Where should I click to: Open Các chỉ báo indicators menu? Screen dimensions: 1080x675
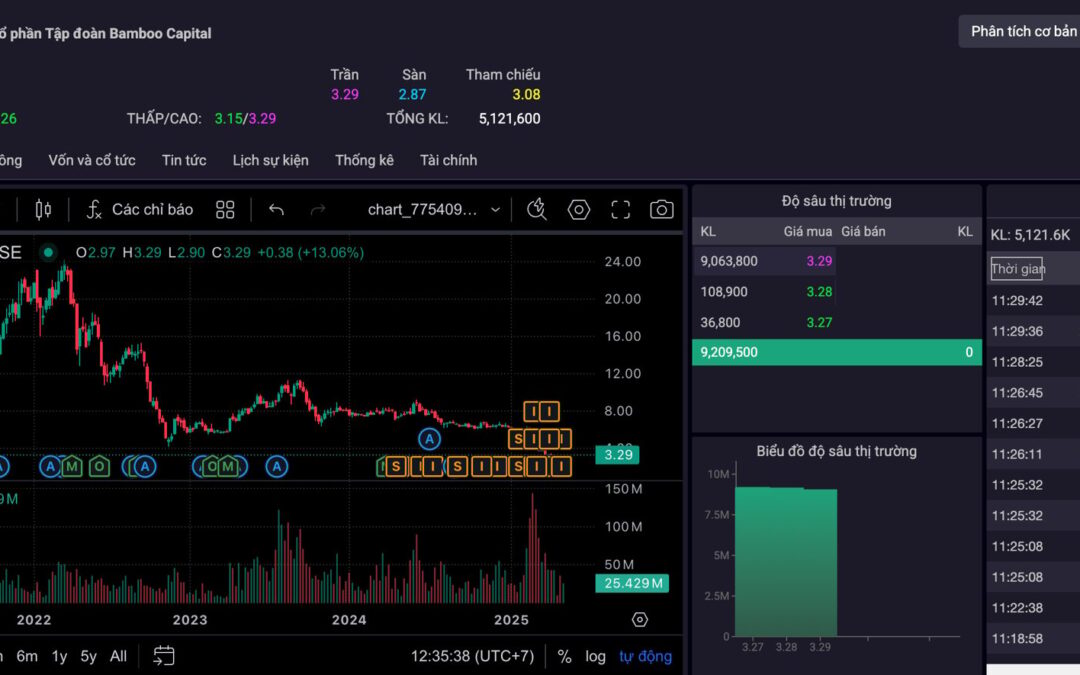point(139,210)
